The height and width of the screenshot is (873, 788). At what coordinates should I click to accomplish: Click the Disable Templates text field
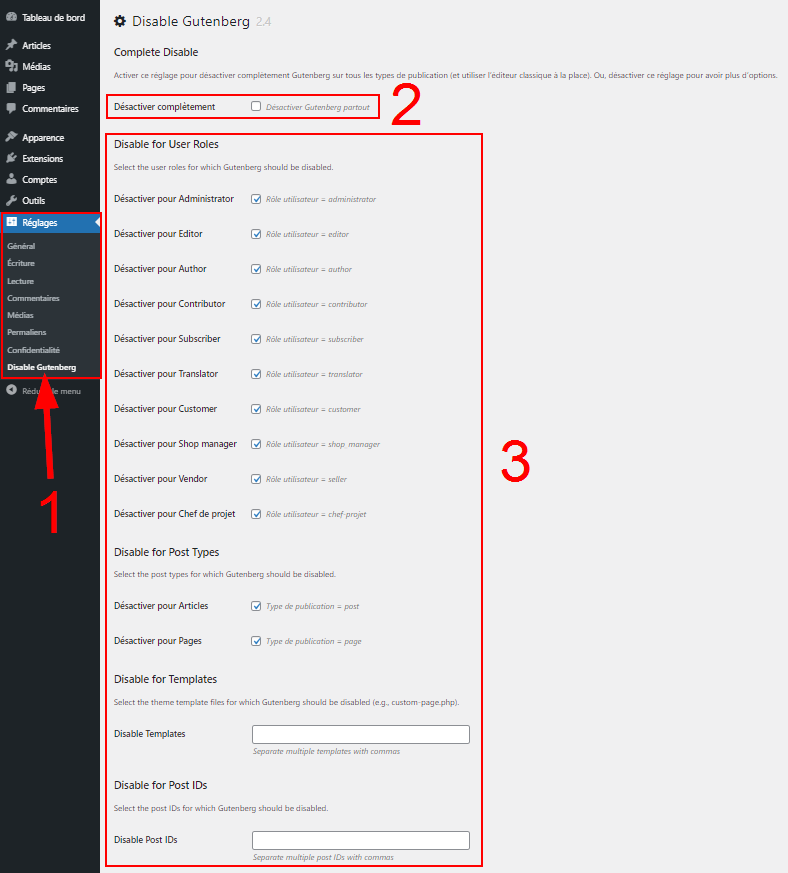(x=360, y=734)
